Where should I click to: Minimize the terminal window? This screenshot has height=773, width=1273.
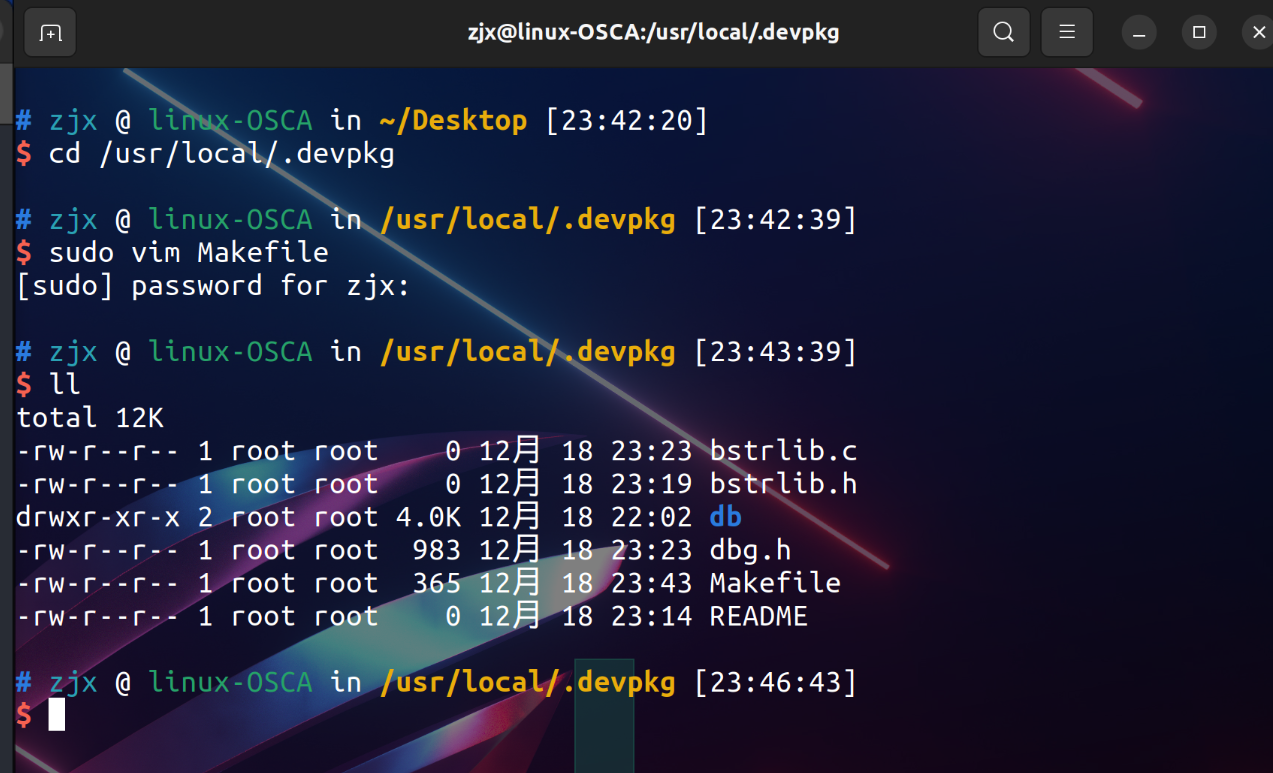(x=1139, y=33)
